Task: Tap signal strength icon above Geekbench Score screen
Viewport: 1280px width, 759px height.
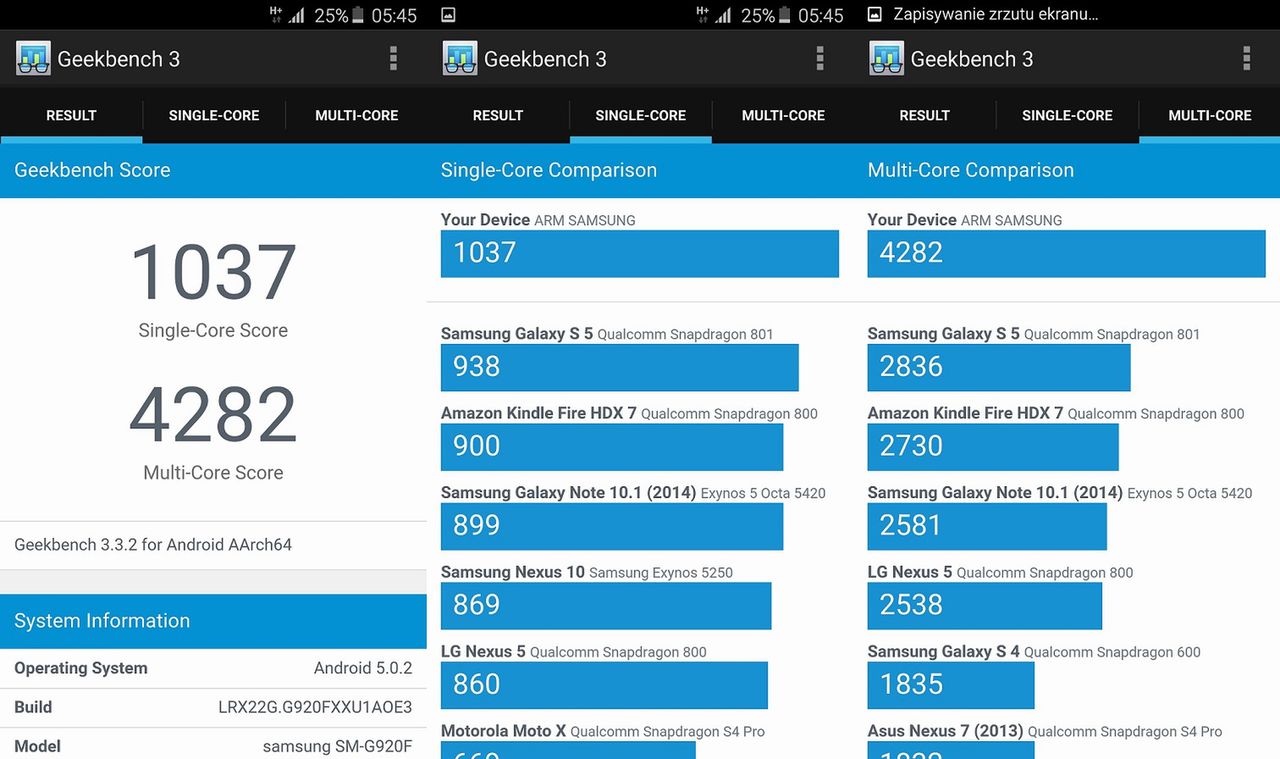Action: (296, 15)
